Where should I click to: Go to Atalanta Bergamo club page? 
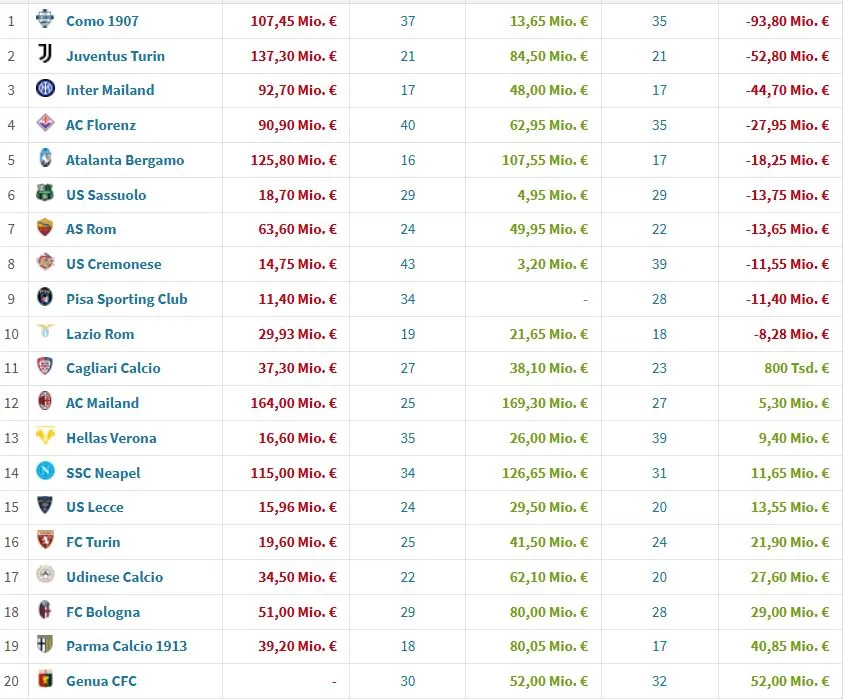(x=125, y=160)
